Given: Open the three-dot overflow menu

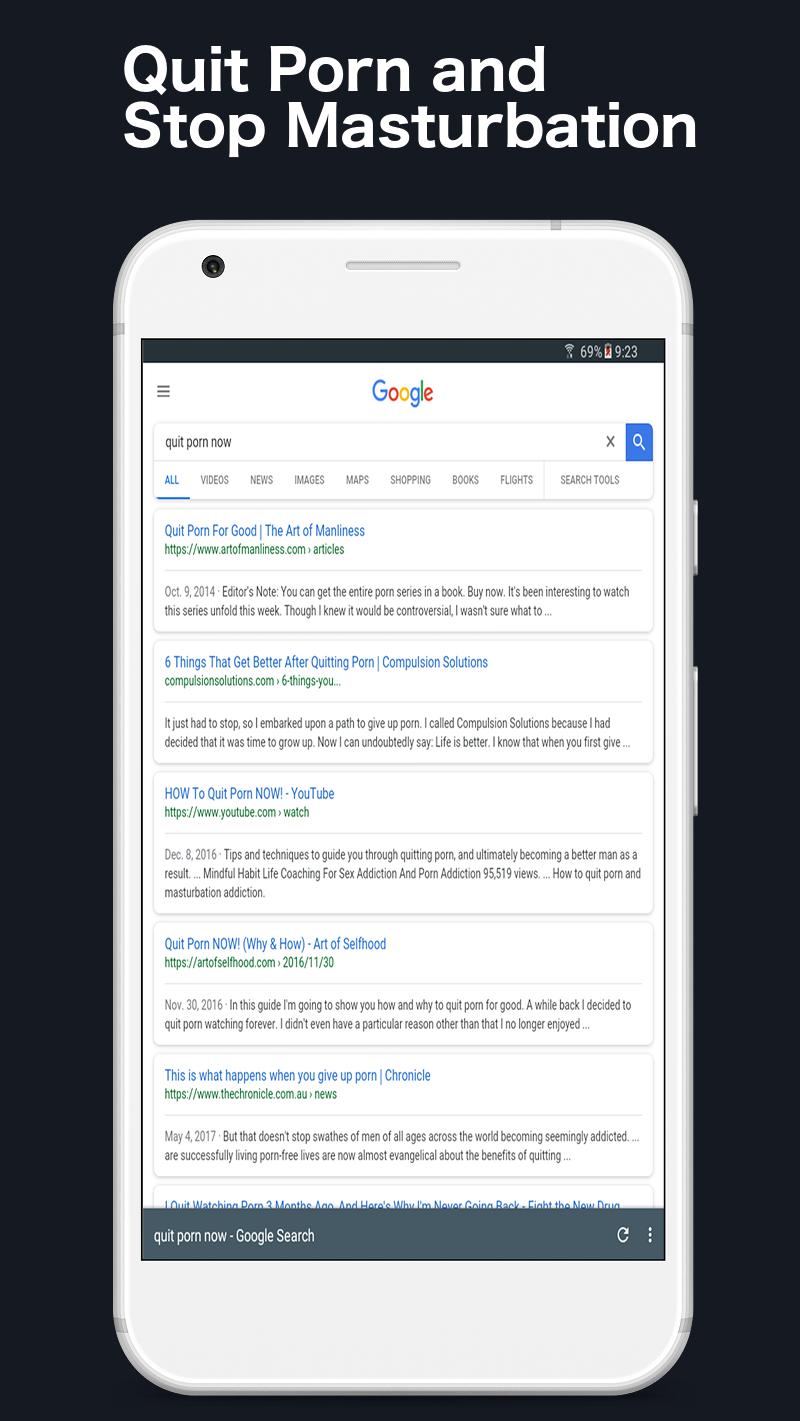Looking at the screenshot, I should pyautogui.click(x=650, y=1235).
